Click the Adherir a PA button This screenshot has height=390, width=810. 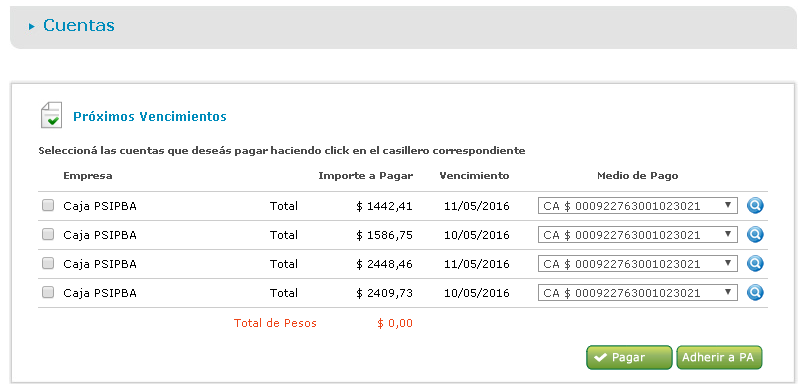pos(719,357)
